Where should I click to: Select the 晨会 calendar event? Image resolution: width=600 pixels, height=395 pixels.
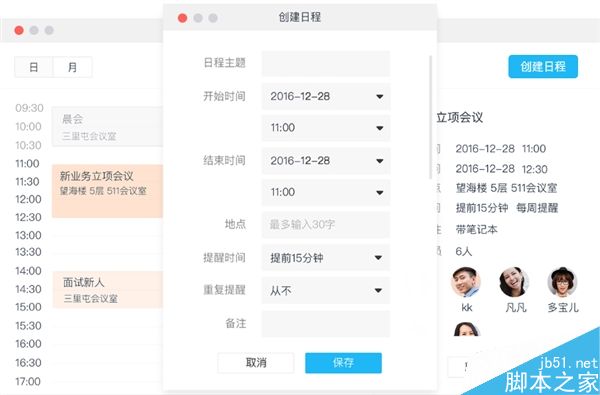pyautogui.click(x=108, y=127)
